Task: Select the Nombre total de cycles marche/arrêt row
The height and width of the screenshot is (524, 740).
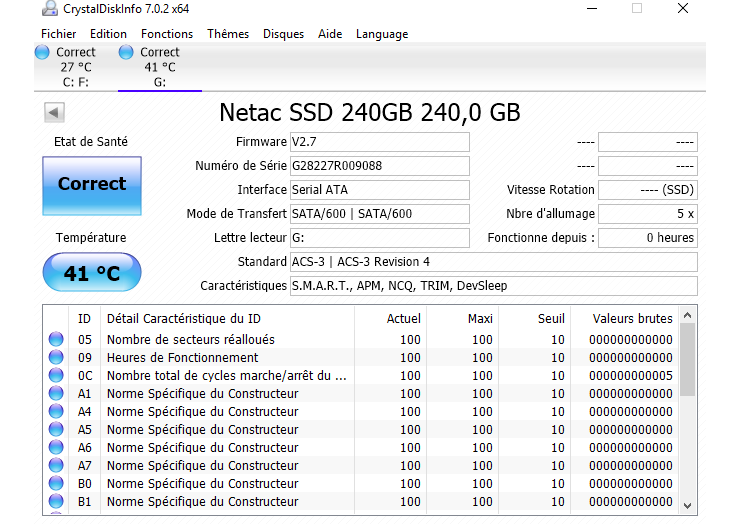Action: pyautogui.click(x=361, y=375)
